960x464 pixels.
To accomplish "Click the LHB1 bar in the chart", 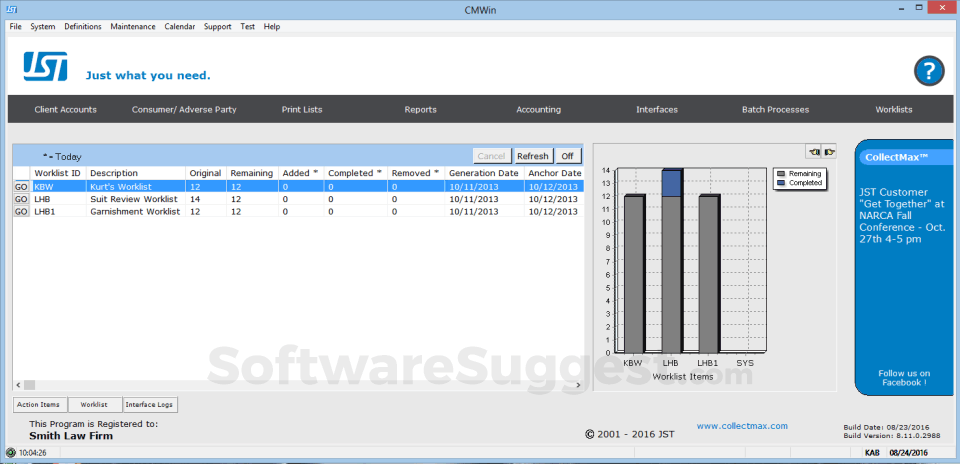I will (x=709, y=274).
